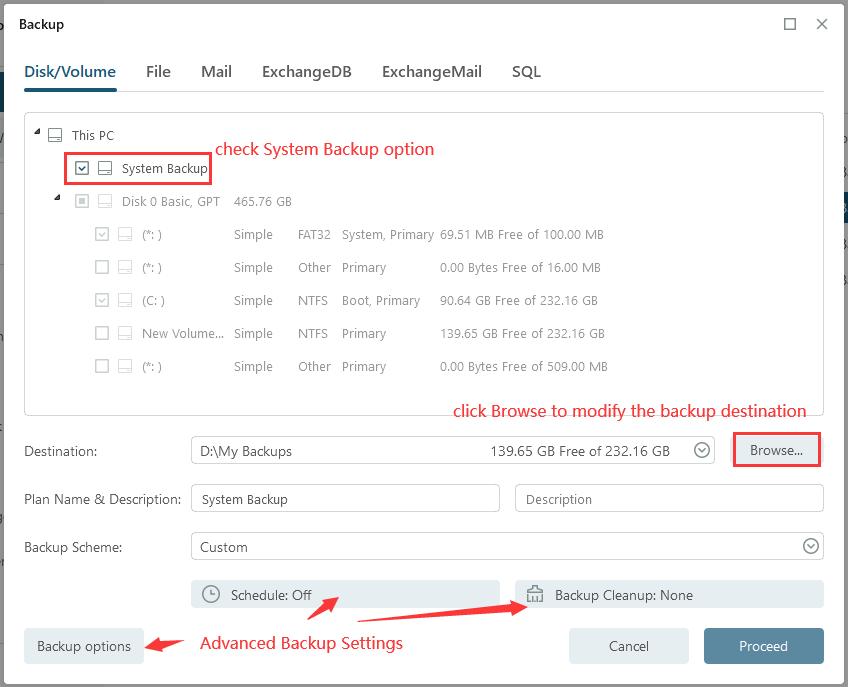Check the New Volume partition checkbox
Screen dimensions: 848x687
click(x=102, y=333)
